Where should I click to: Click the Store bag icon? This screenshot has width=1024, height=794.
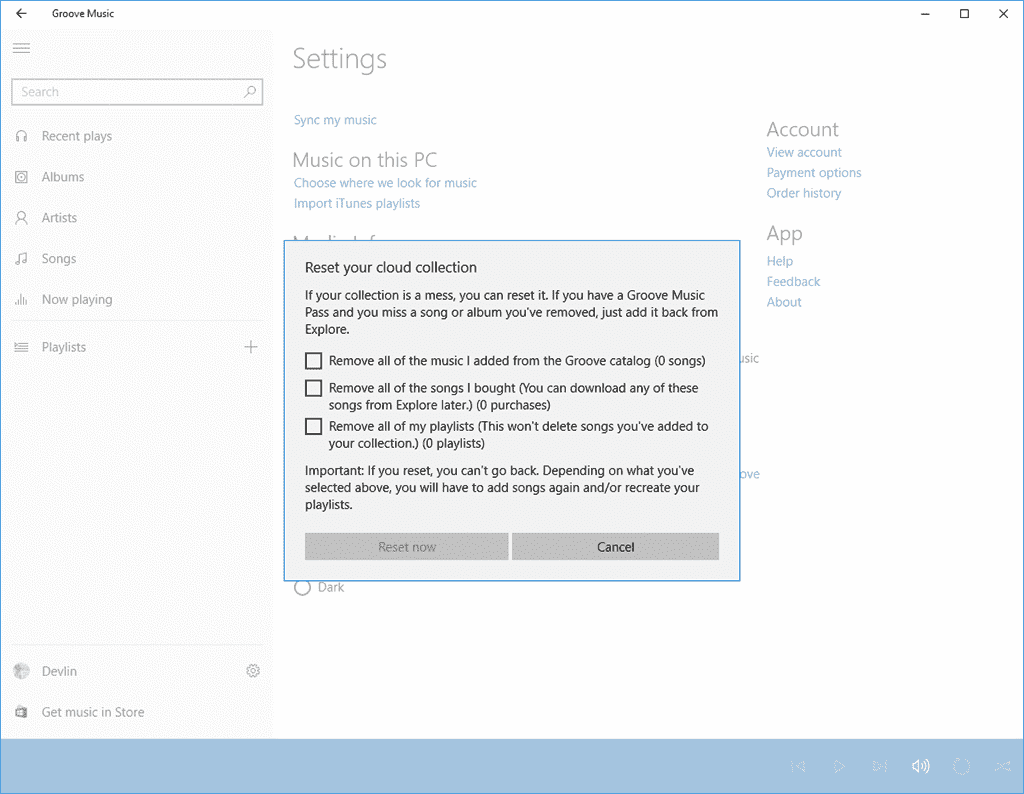point(22,712)
